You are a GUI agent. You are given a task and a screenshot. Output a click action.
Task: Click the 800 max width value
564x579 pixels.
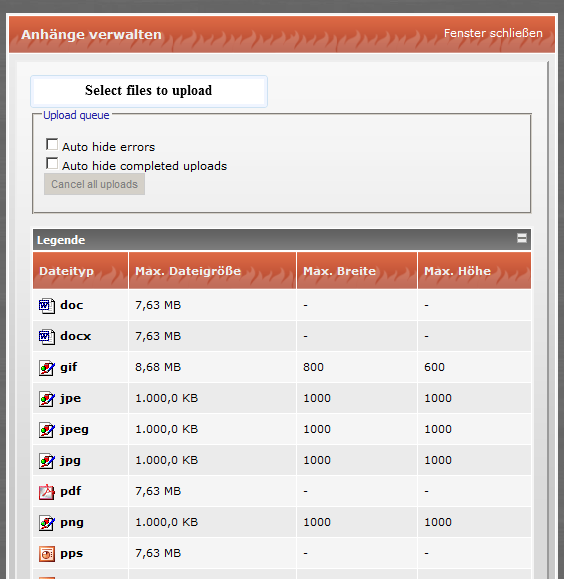[314, 367]
